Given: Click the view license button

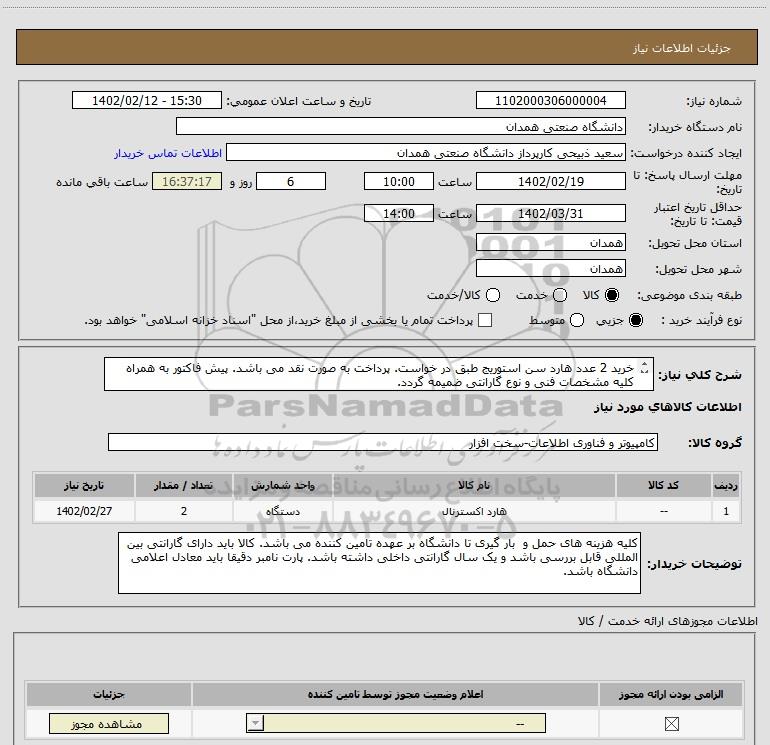Looking at the screenshot, I should point(109,723).
